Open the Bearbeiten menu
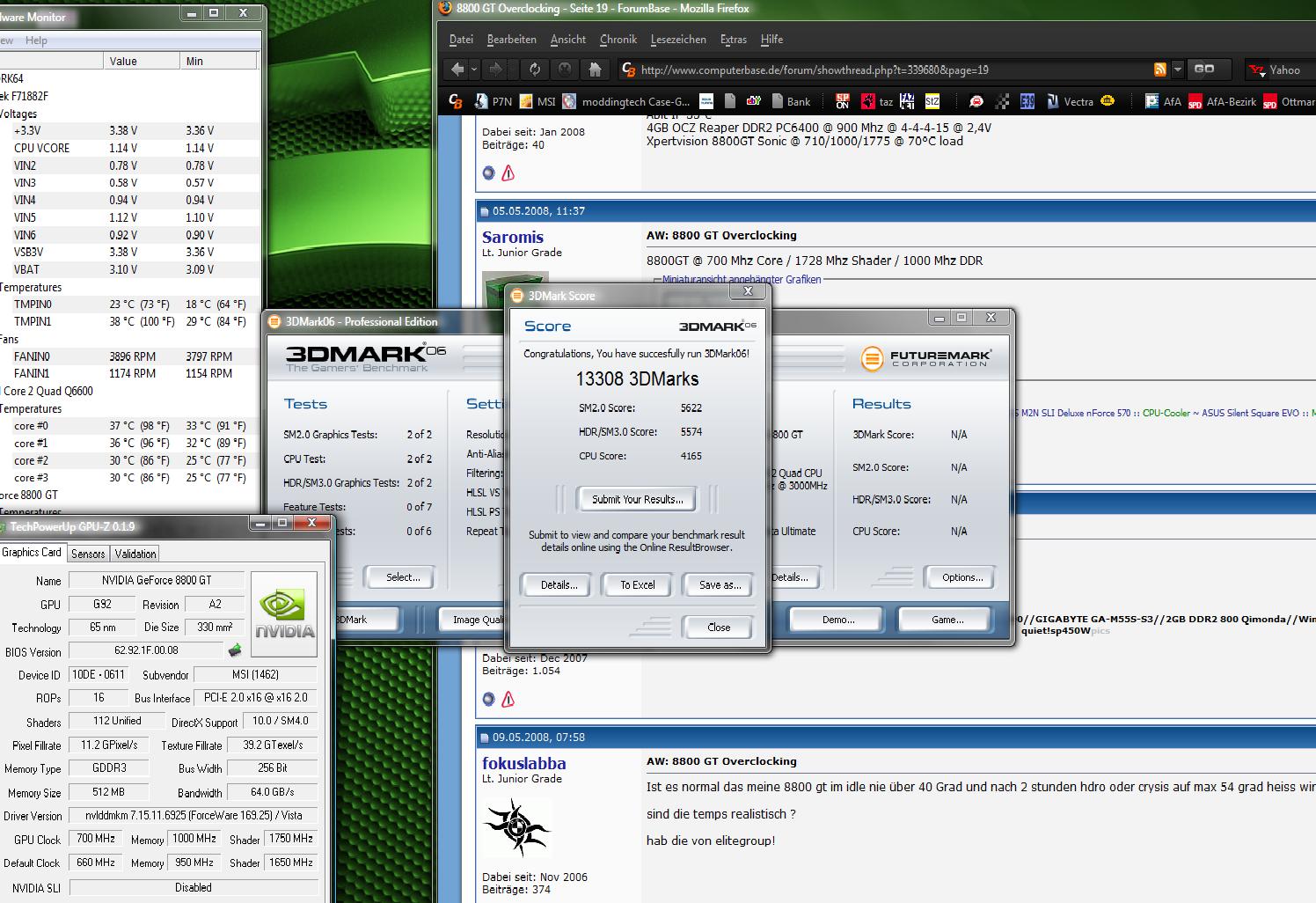Image resolution: width=1316 pixels, height=903 pixels. 511,40
